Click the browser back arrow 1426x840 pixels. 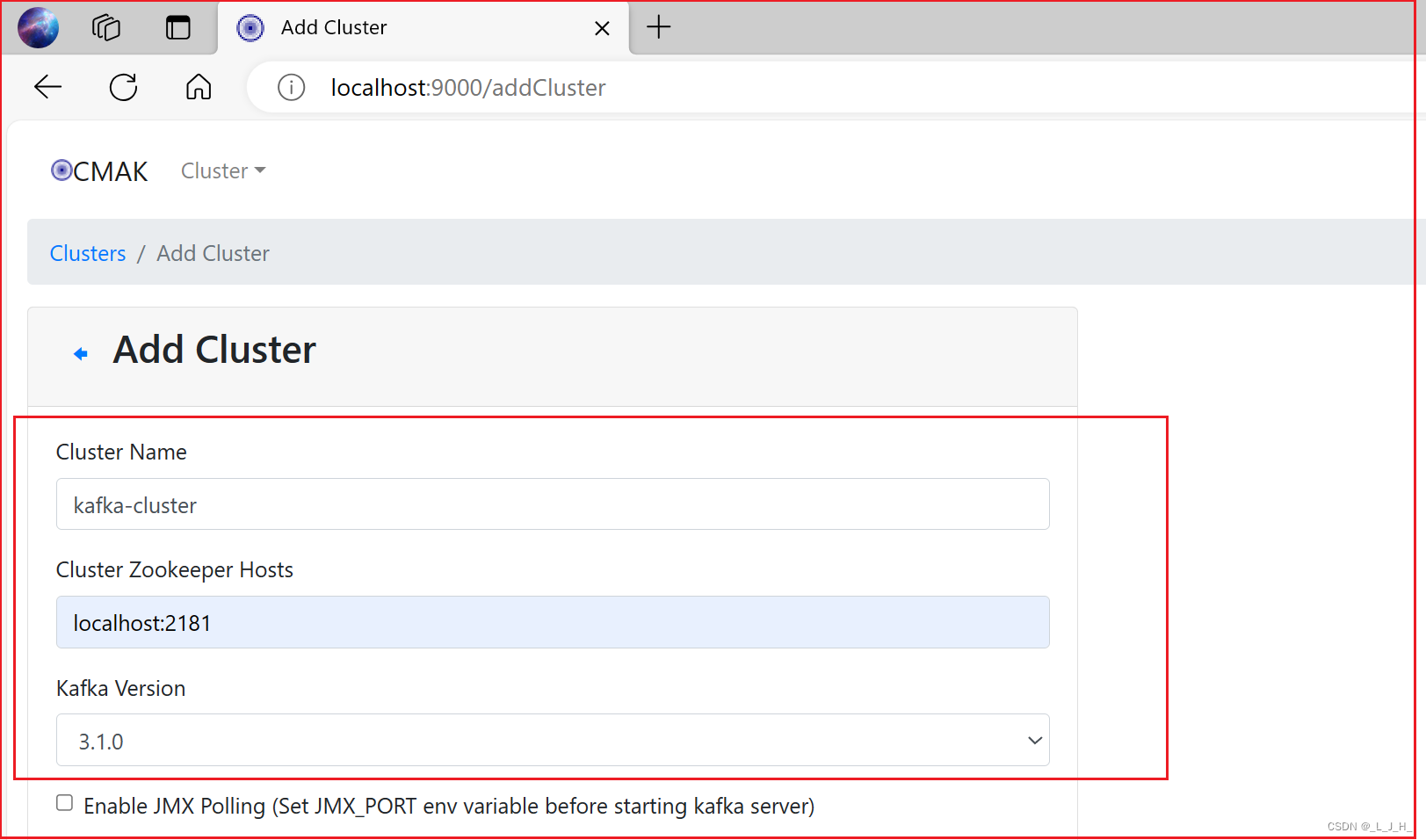pyautogui.click(x=48, y=87)
